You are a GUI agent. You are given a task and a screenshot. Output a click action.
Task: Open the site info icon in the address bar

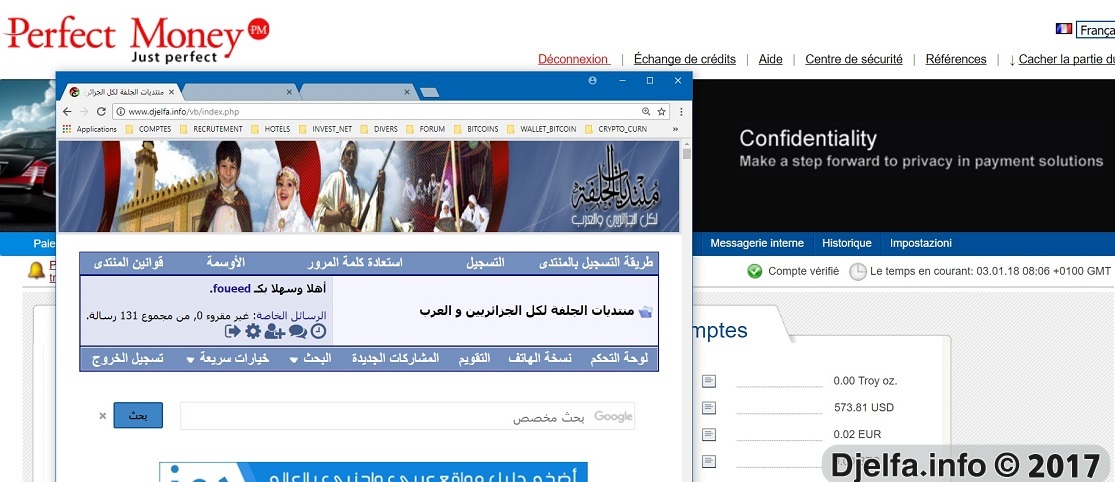[120, 112]
